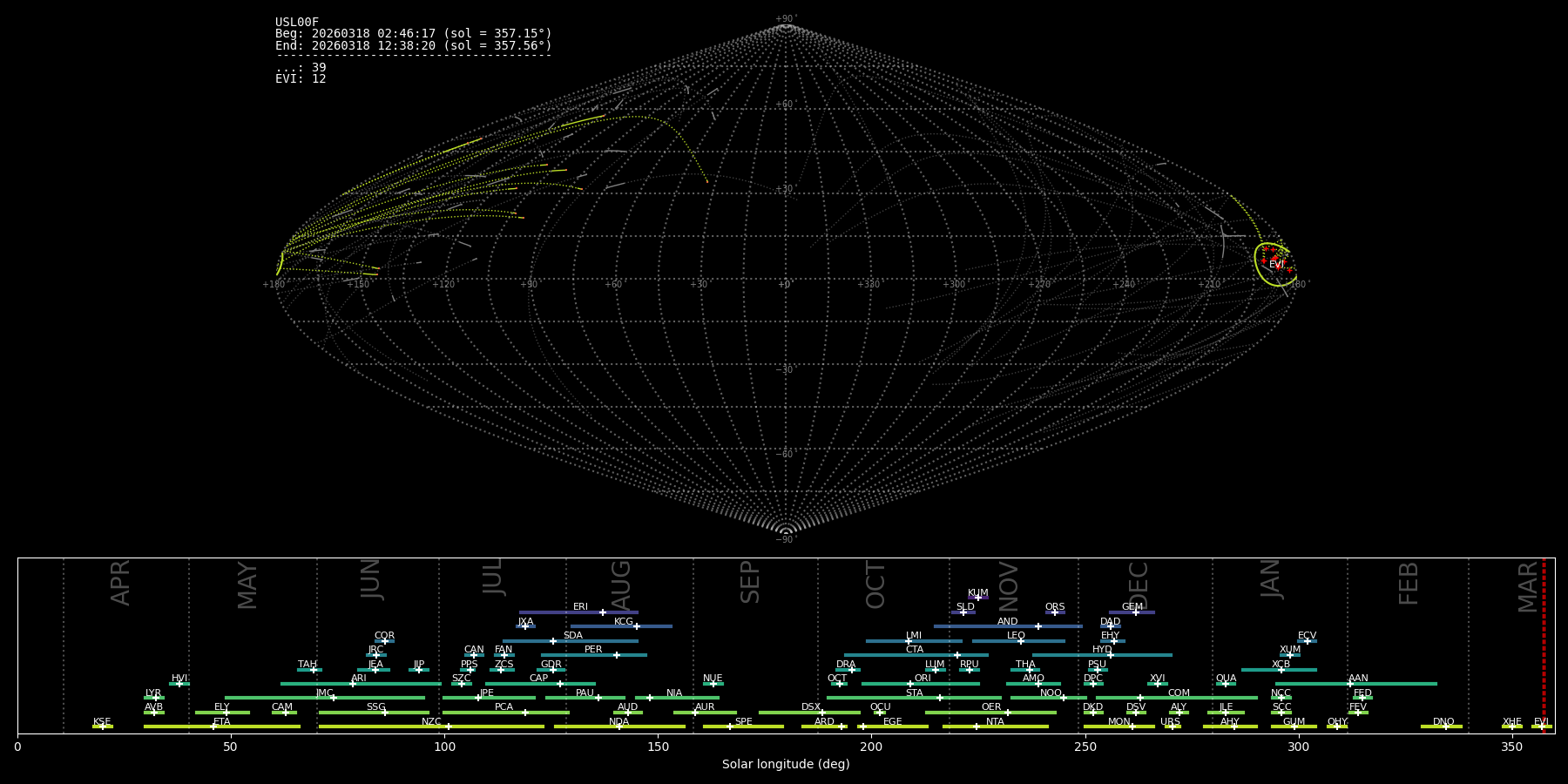The image size is (1568, 784).
Task: Click the PER shower label
Action: tap(593, 650)
